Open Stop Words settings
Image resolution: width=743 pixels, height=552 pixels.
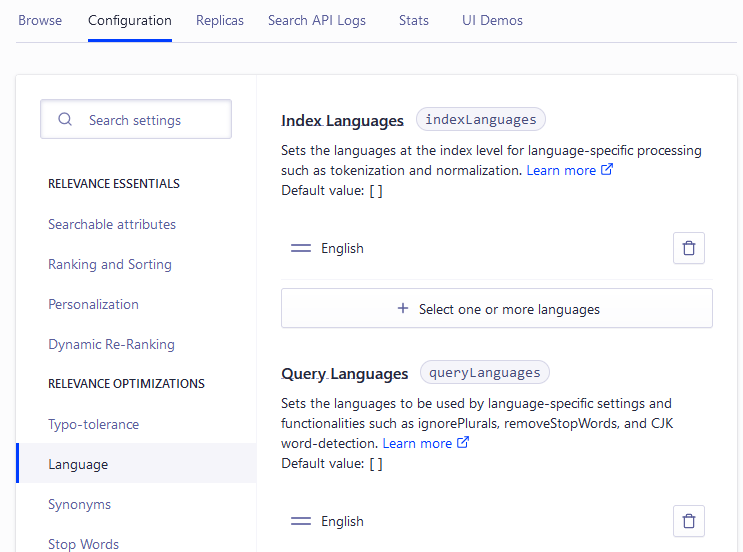click(83, 544)
